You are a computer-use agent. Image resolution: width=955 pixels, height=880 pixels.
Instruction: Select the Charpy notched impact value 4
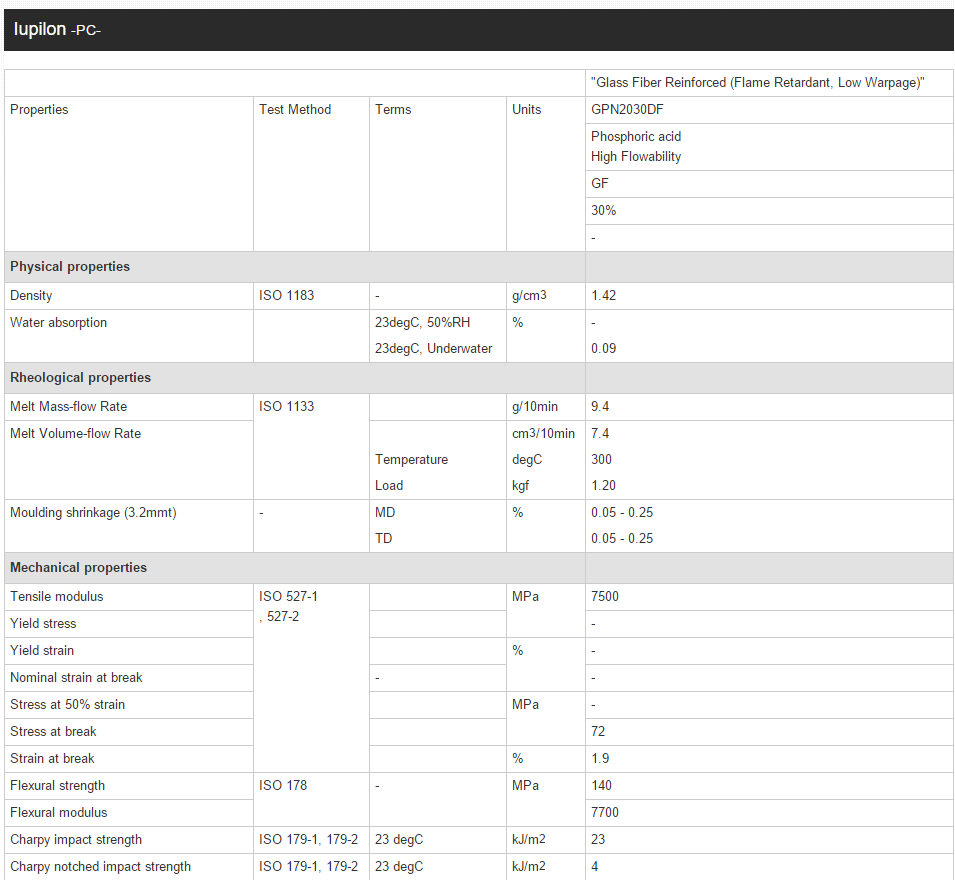594,867
